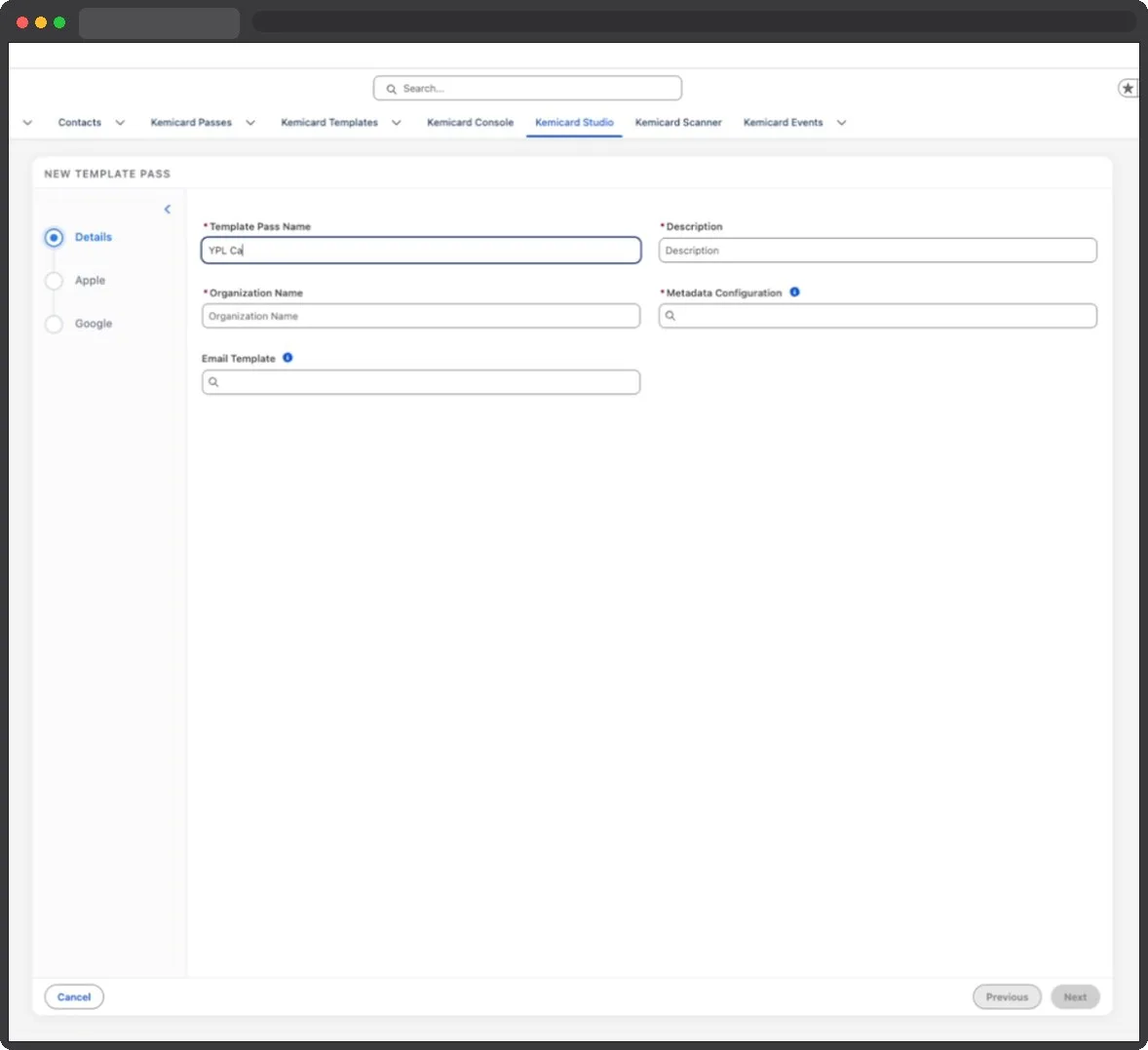Go to the Kemicard Events tab

click(x=783, y=122)
